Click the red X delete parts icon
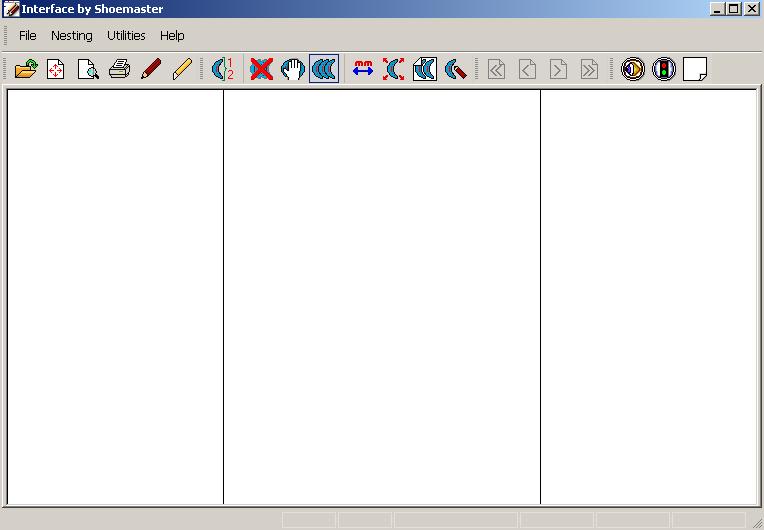Viewport: 764px width, 530px height. click(x=261, y=69)
